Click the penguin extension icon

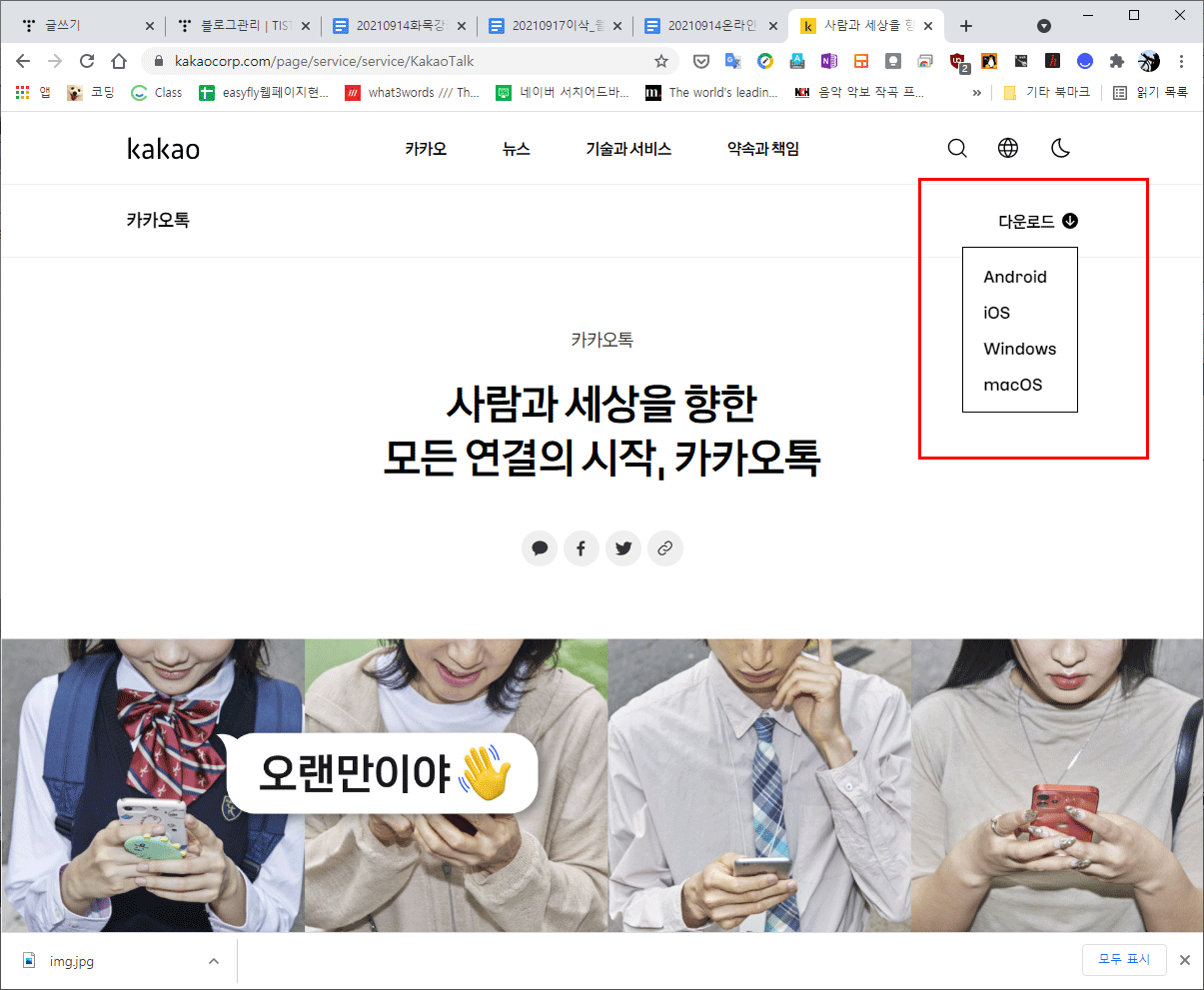(x=989, y=61)
